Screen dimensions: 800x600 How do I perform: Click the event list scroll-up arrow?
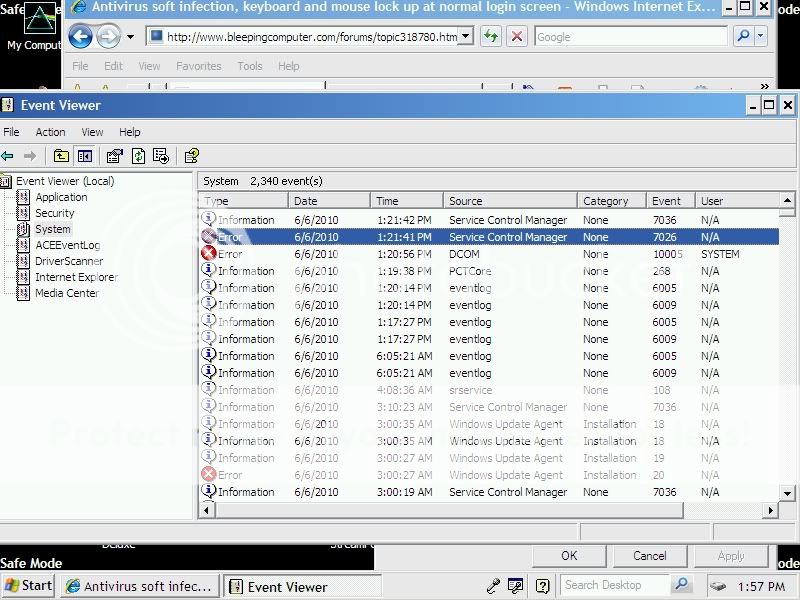[x=787, y=200]
